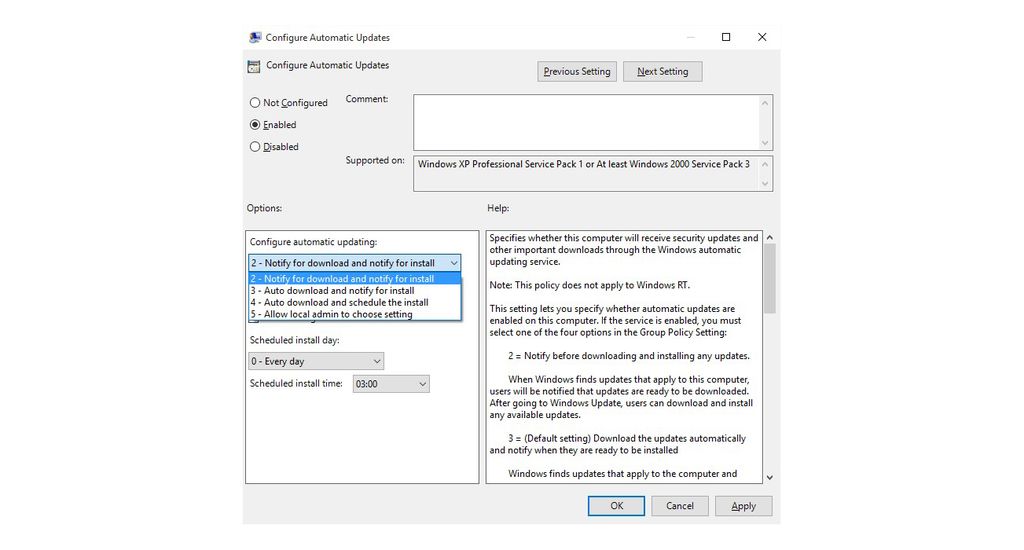The width and height of the screenshot is (1024, 550).
Task: Select the Disabled radio button
Action: 255,147
